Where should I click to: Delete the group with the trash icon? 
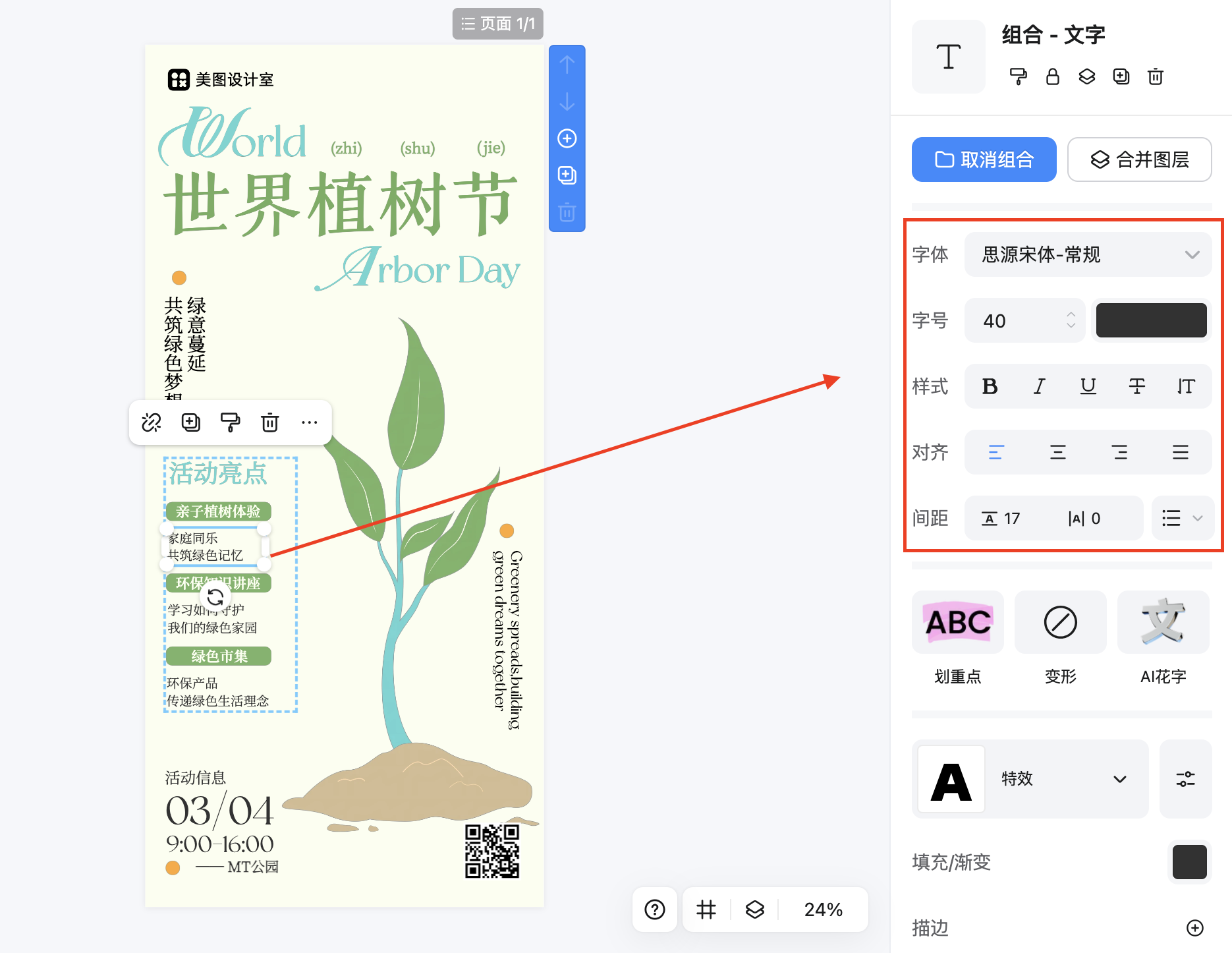tap(1155, 76)
